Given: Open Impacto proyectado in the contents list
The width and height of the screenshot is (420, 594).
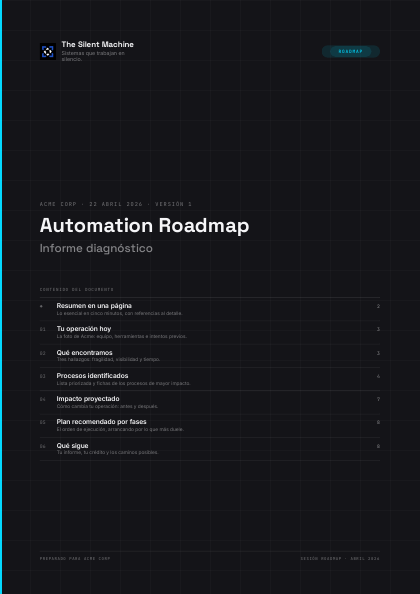Looking at the screenshot, I should pos(210,402).
